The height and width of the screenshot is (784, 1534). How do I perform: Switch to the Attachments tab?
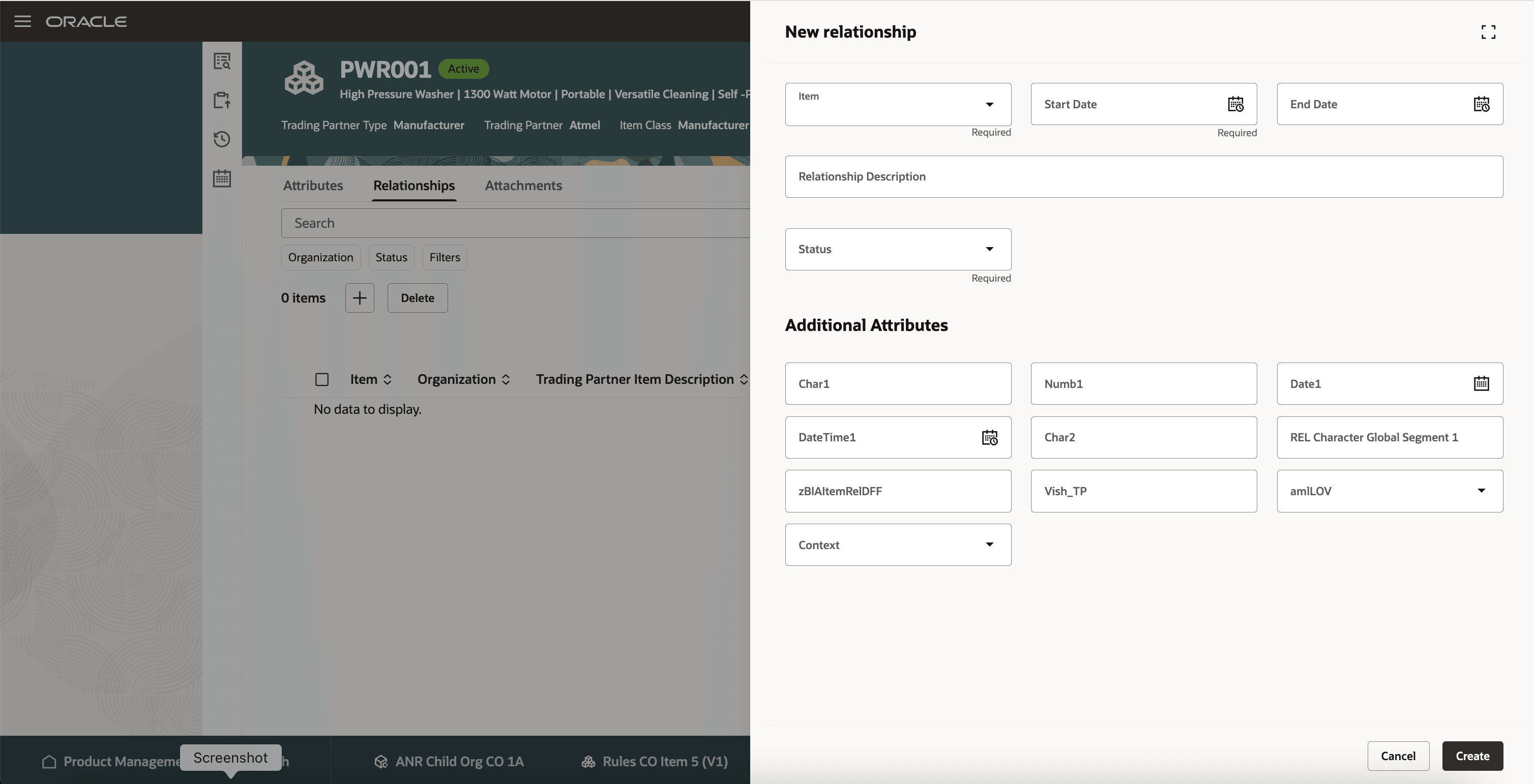tap(523, 185)
